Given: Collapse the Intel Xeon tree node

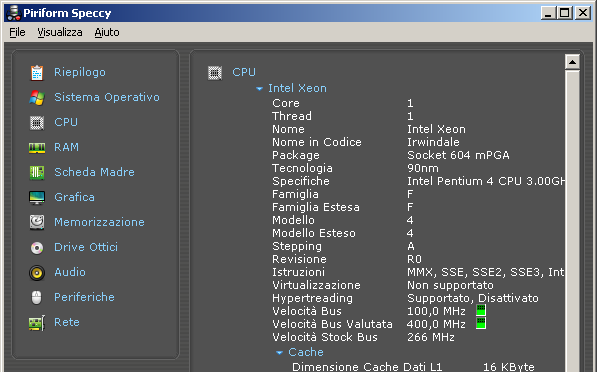Looking at the screenshot, I should (x=259, y=89).
